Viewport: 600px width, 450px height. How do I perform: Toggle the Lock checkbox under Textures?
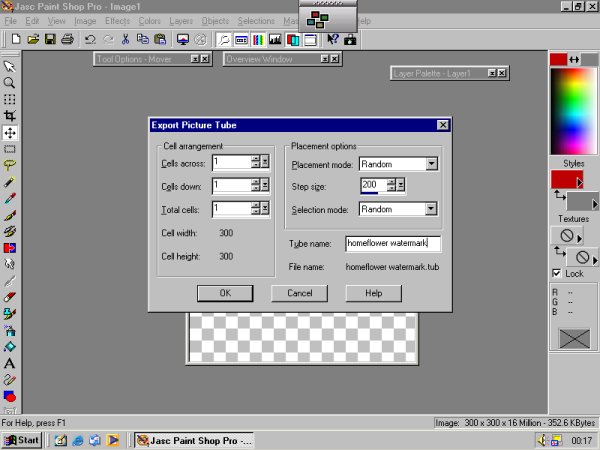coord(556,273)
